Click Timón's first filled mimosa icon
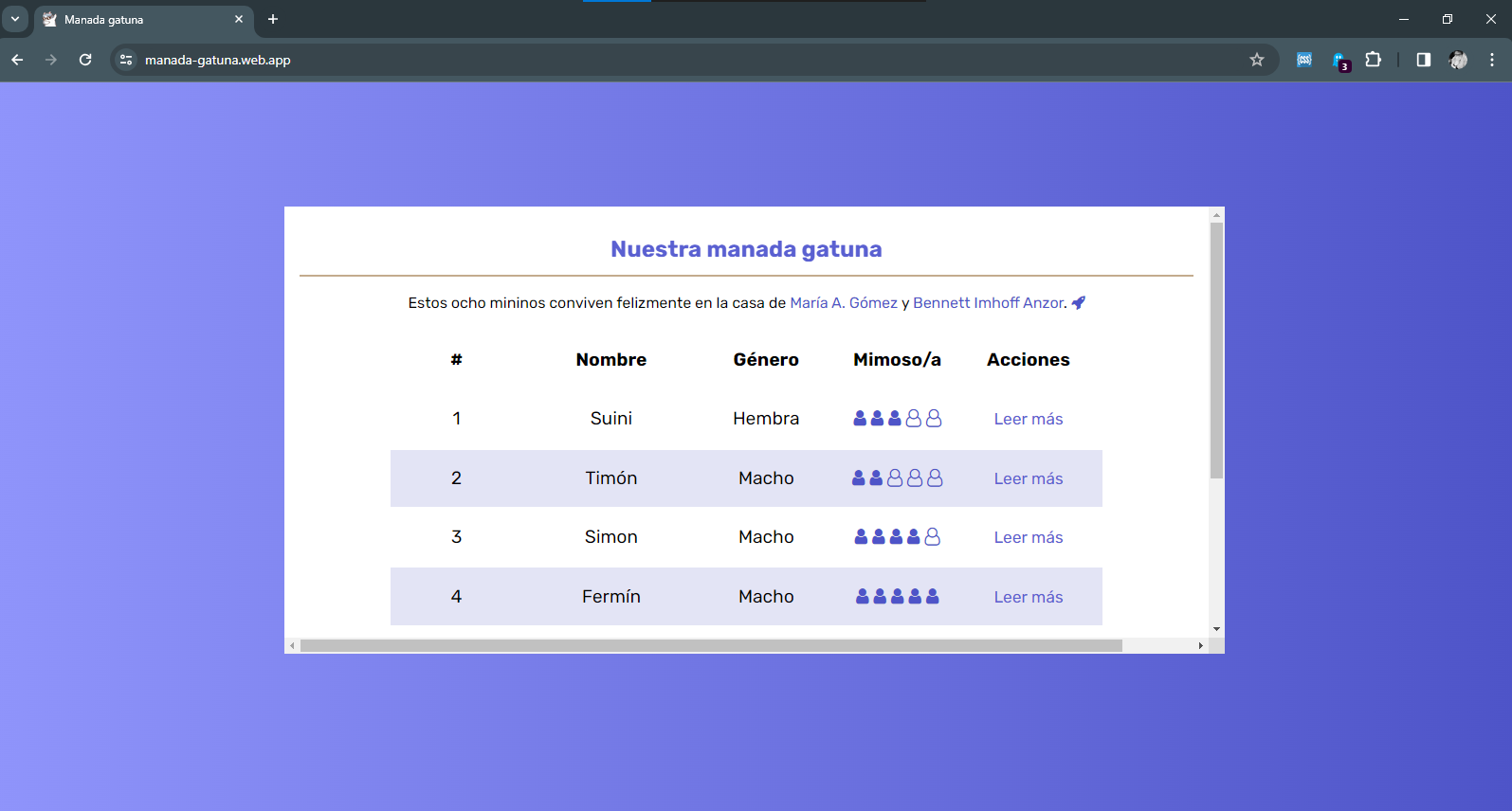Viewport: 1512px width, 811px height. (859, 478)
